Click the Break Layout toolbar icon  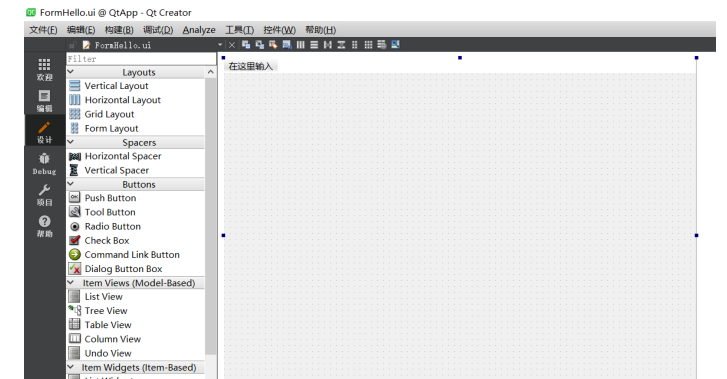click(x=382, y=45)
